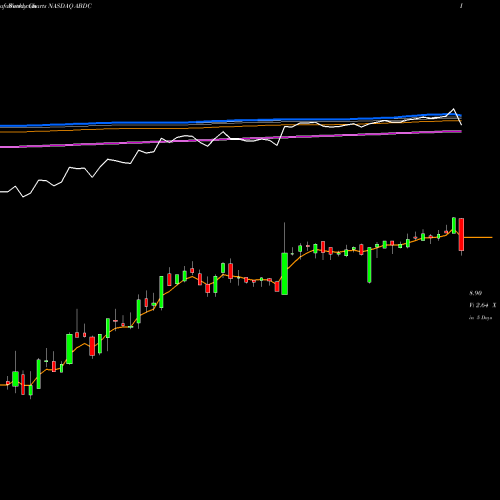Click the last large red candlestick
500x500 pixels.
(461, 234)
